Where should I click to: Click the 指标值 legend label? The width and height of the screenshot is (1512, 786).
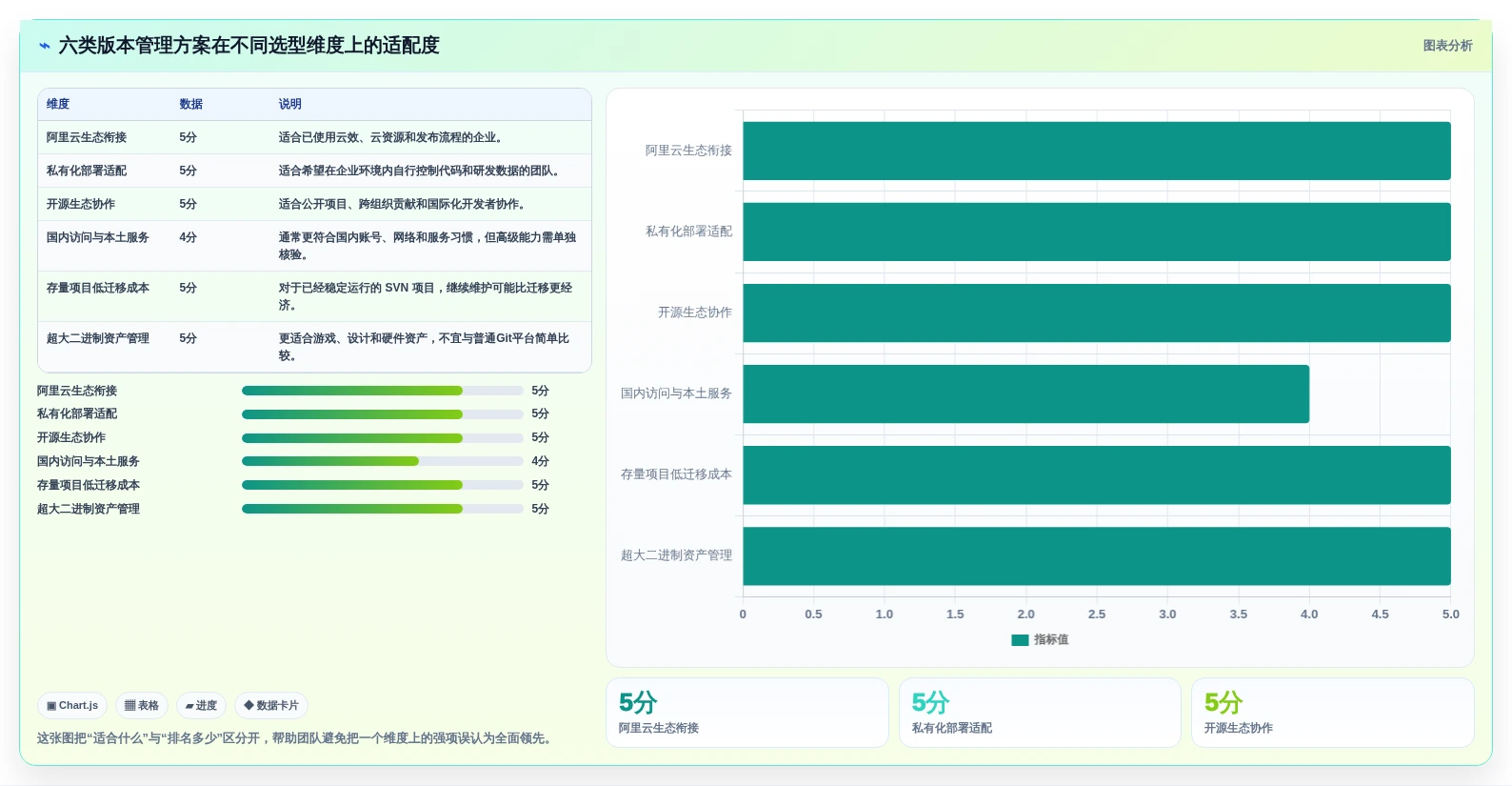coord(1051,640)
